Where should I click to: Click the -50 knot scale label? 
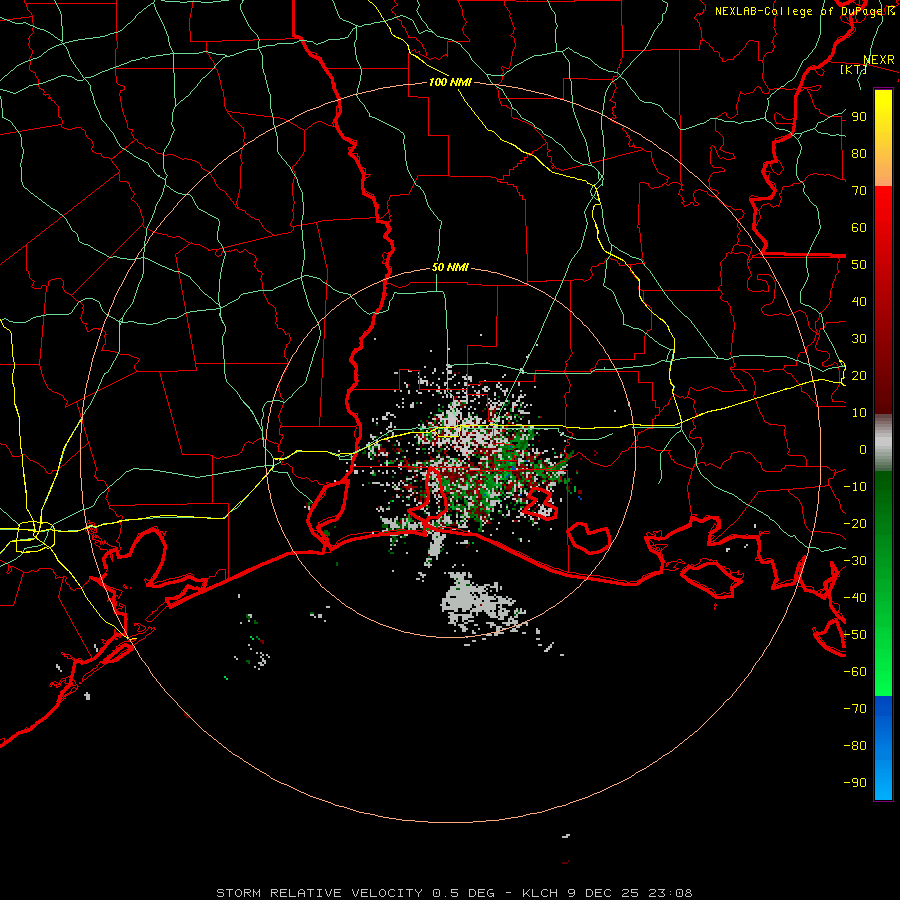click(855, 635)
